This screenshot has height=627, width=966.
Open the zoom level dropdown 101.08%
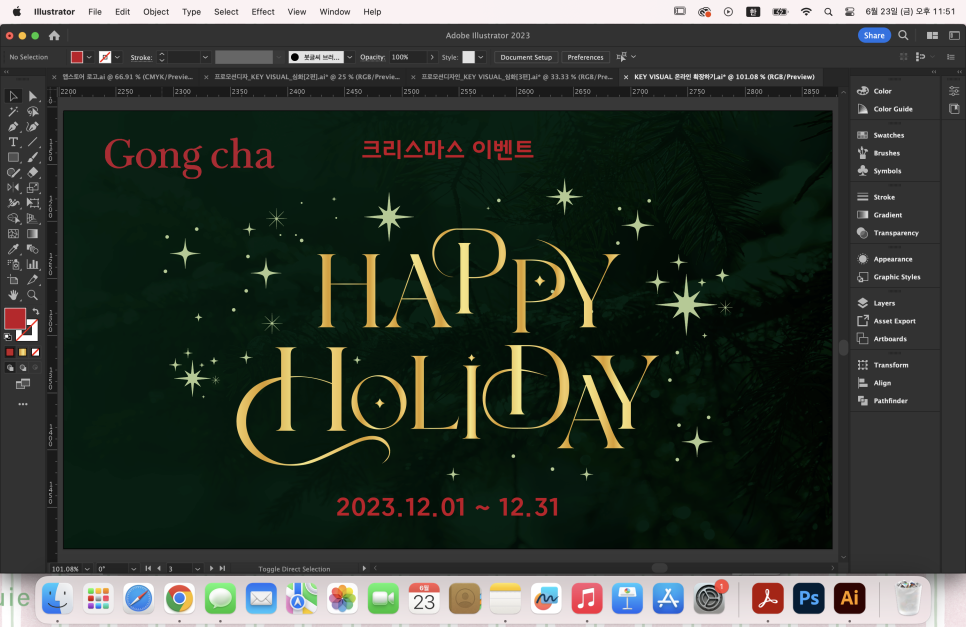click(x=87, y=568)
